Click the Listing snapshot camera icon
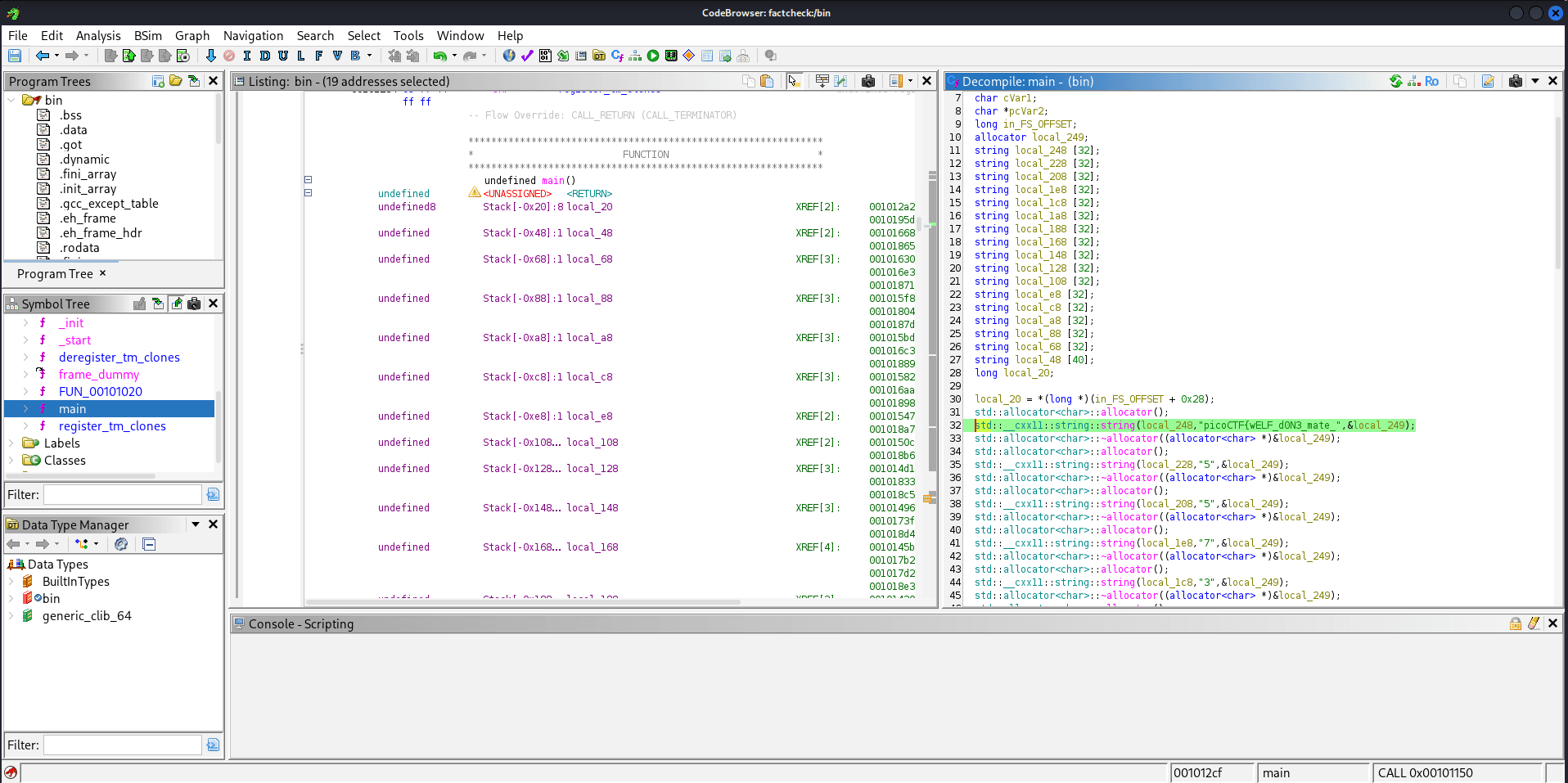 point(868,81)
